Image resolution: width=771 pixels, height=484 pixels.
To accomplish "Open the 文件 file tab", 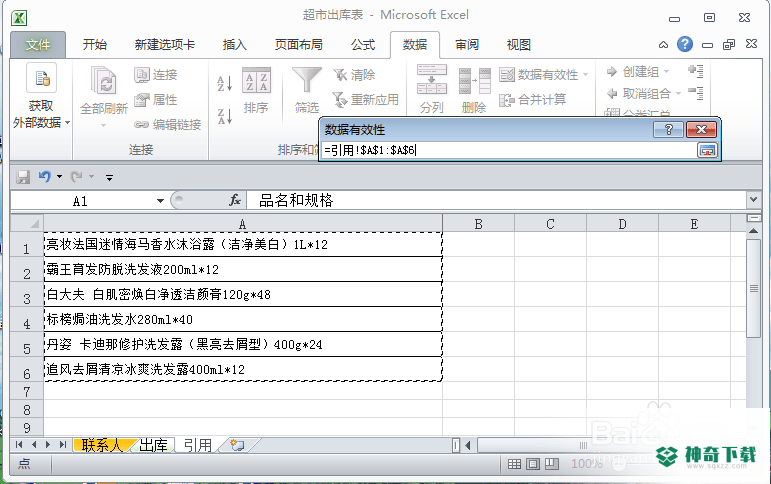I will point(38,45).
